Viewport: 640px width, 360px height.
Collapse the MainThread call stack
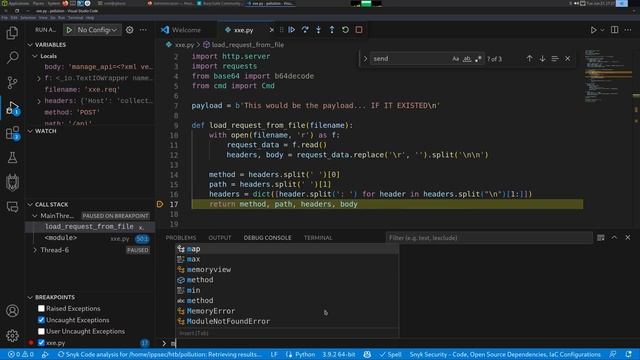click(x=35, y=216)
